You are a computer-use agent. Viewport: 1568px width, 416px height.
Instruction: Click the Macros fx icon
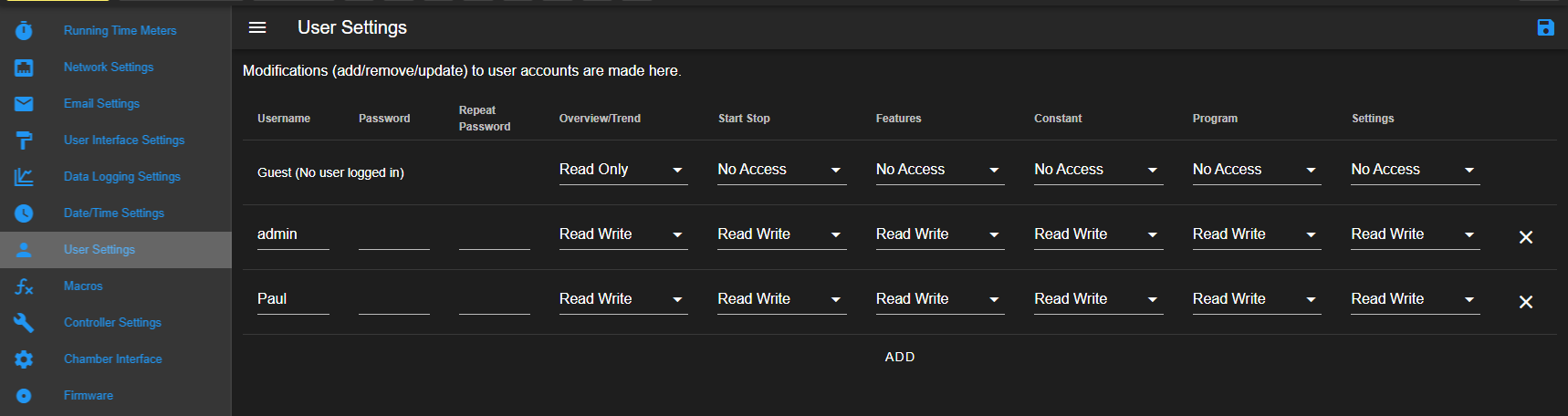pos(24,286)
